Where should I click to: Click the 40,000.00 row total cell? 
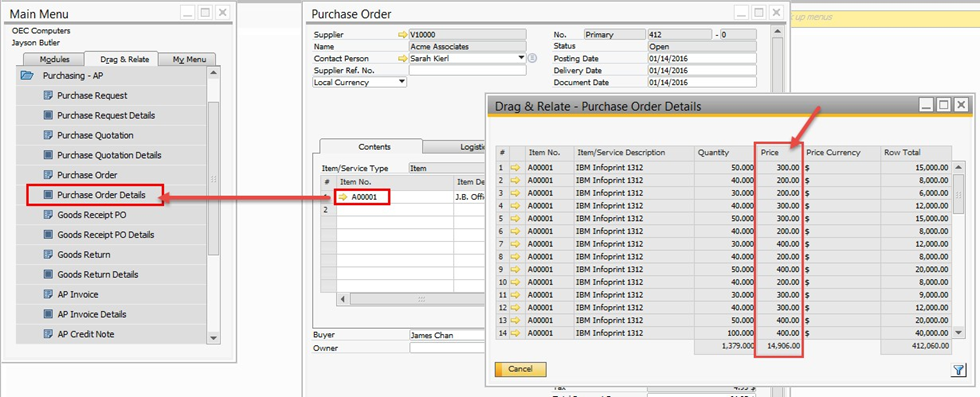coord(916,333)
